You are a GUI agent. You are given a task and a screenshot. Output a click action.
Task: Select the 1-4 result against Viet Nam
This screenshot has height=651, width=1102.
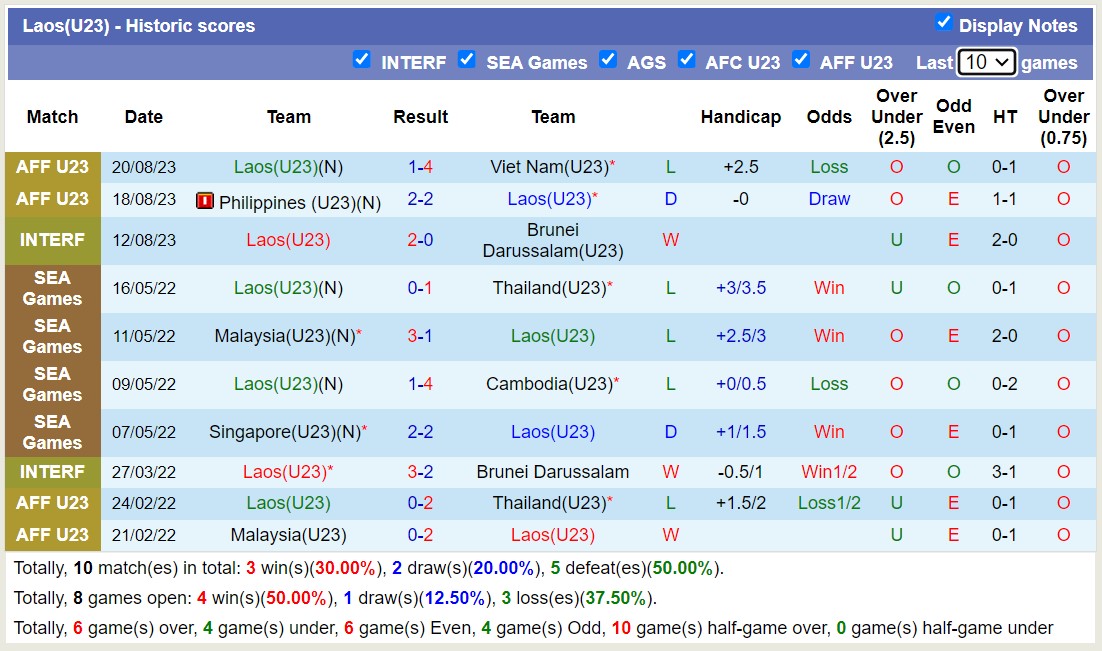point(420,167)
